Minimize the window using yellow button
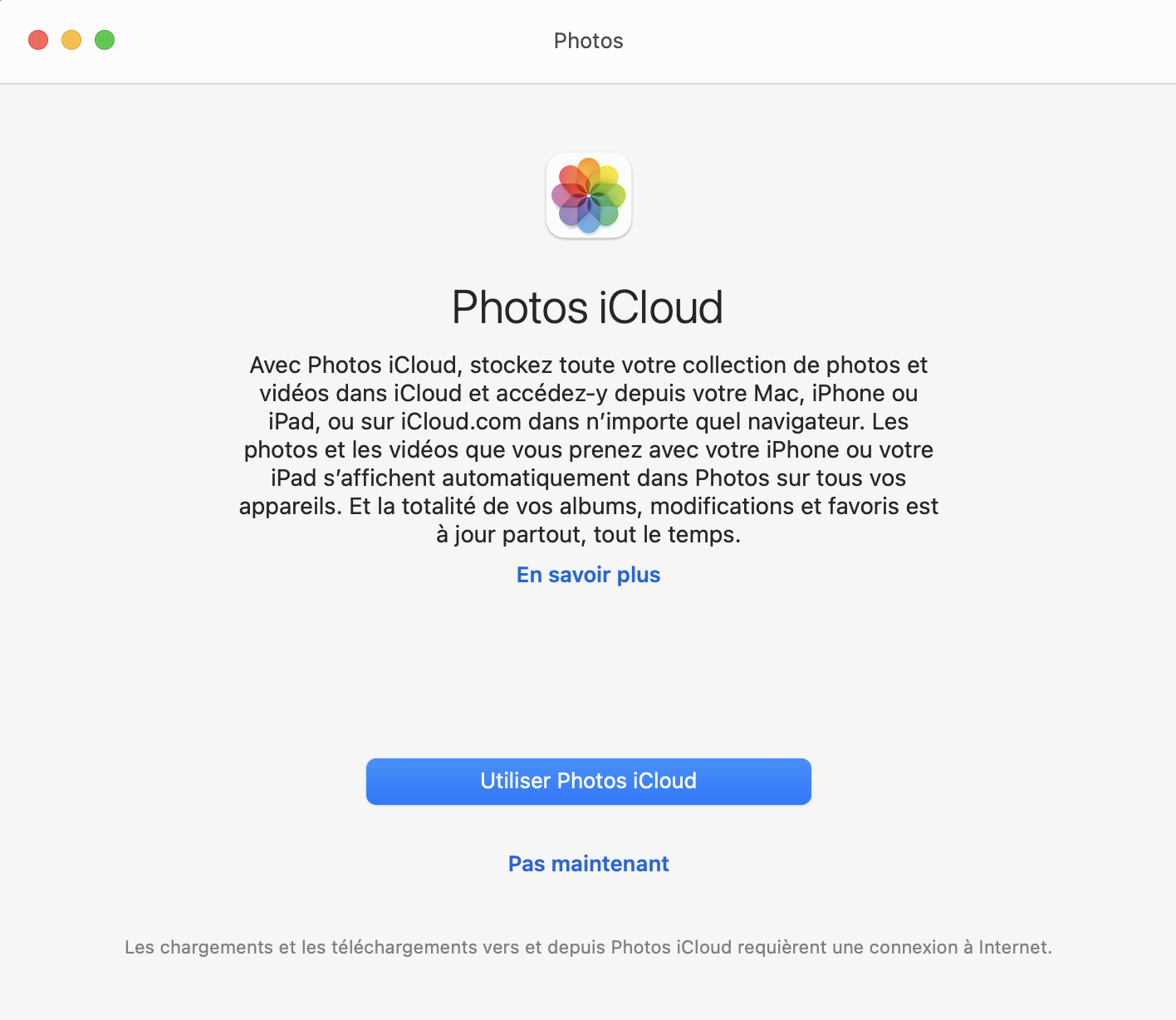 point(71,40)
